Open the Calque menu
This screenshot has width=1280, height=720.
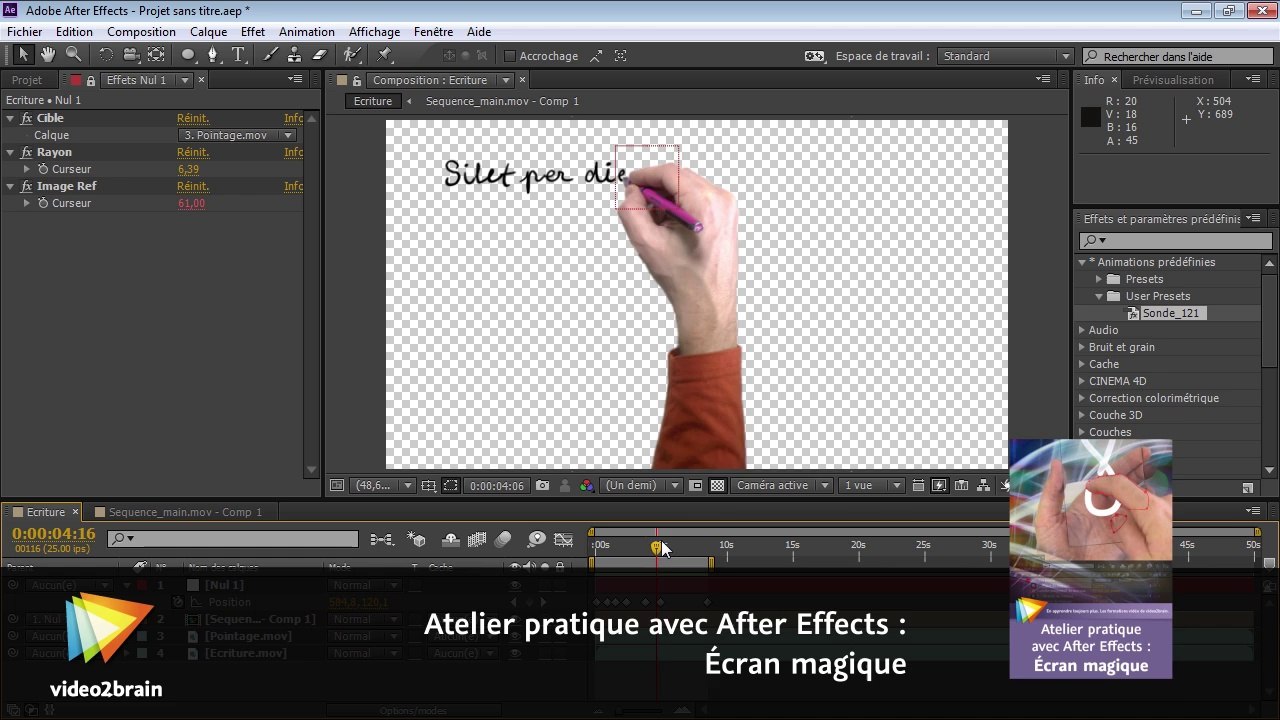tap(208, 32)
